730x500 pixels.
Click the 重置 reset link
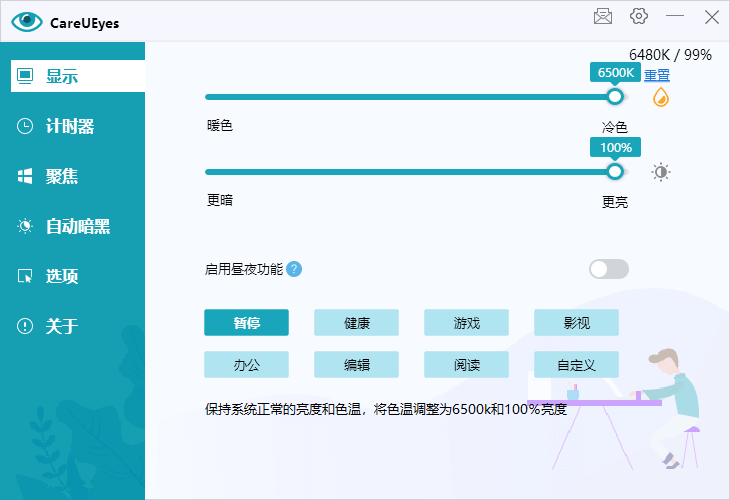pos(656,74)
